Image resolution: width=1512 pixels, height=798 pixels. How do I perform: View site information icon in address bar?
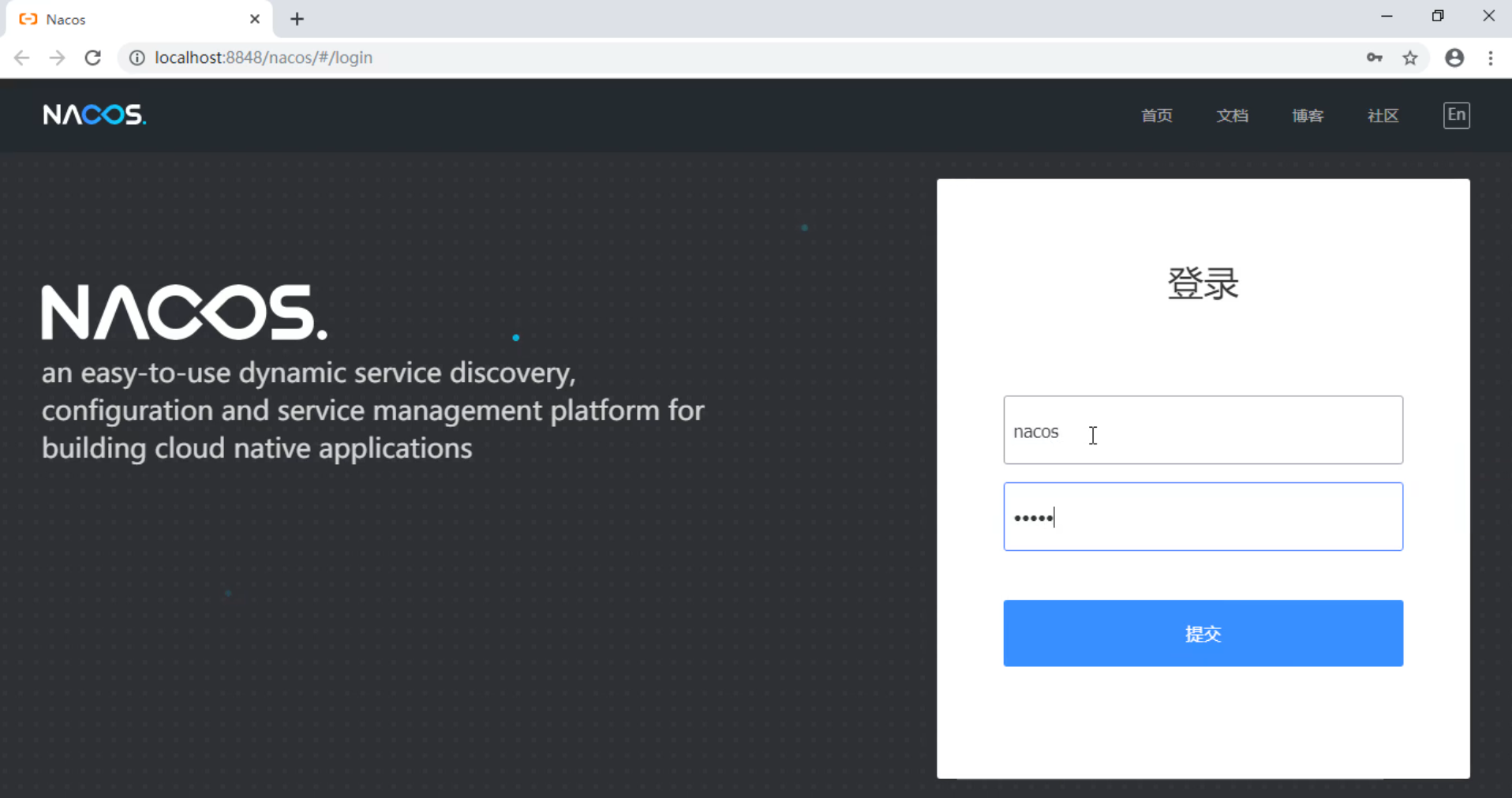pos(137,58)
